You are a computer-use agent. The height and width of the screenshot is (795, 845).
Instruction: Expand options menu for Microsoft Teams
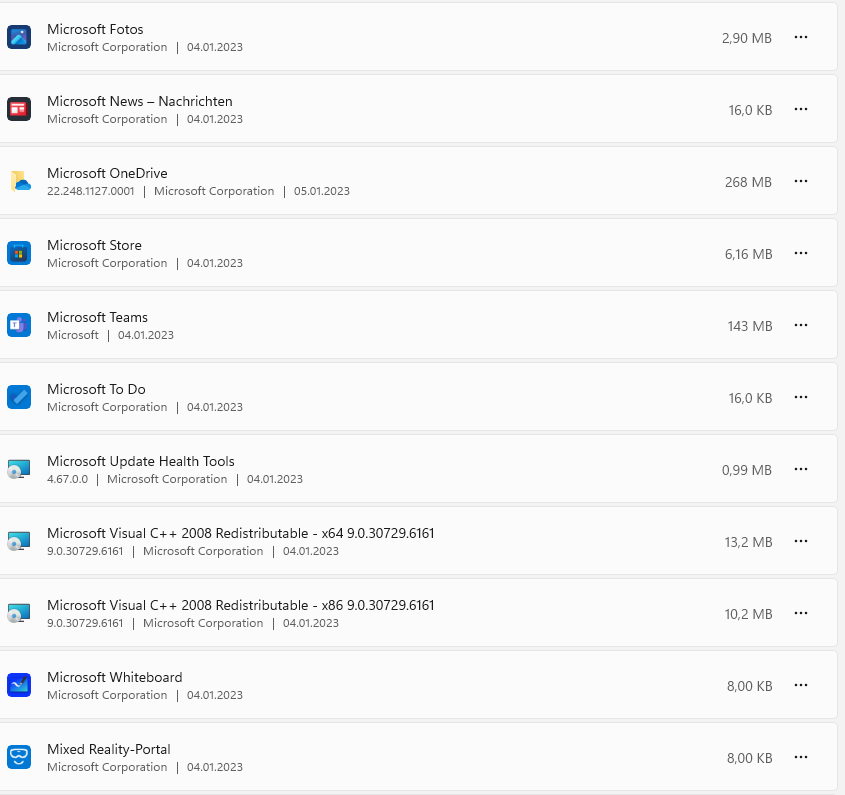pyautogui.click(x=800, y=325)
